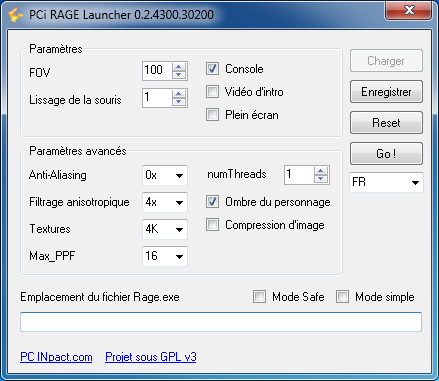This screenshot has height=381, width=439.
Task: Open the Projet sous GPL v3 link
Action: (x=151, y=357)
